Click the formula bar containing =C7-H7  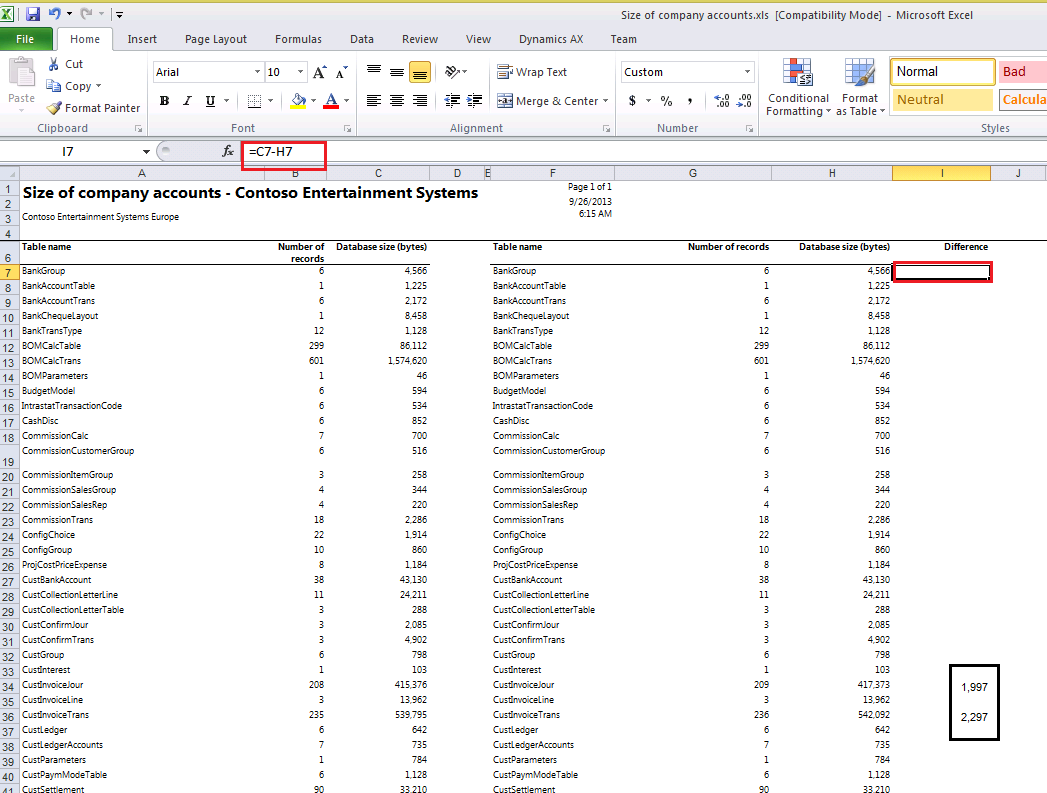click(284, 152)
